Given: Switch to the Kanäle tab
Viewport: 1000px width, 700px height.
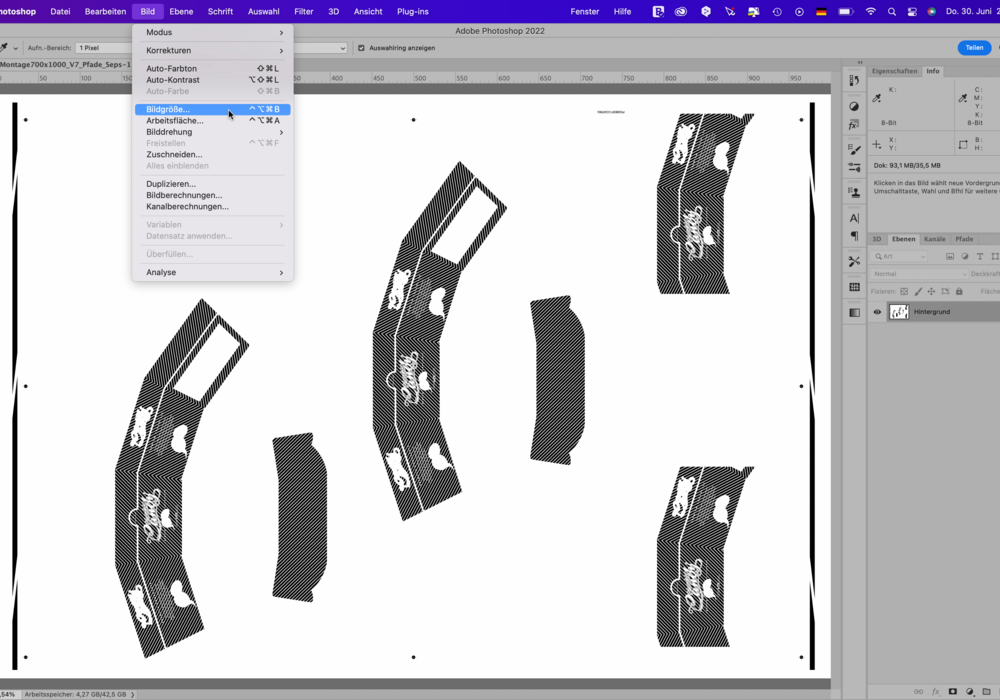Looking at the screenshot, I should coord(934,239).
